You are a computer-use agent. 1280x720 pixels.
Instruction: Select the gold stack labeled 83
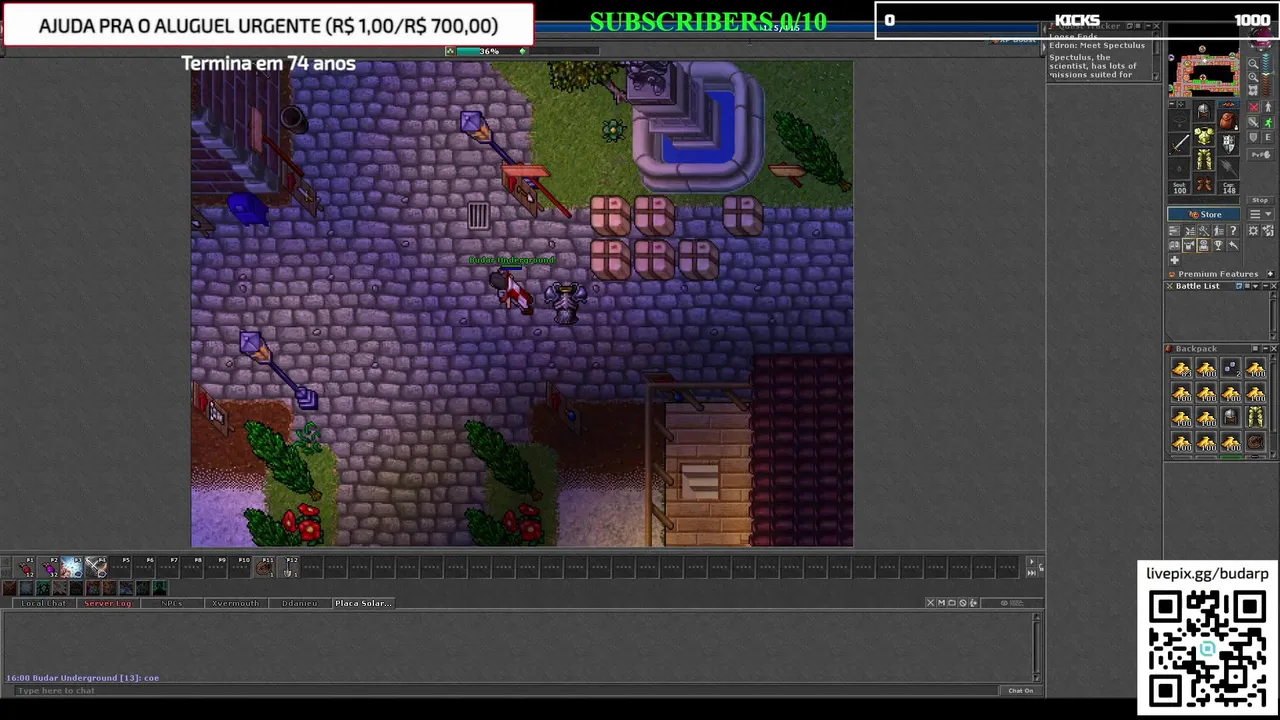(1181, 368)
